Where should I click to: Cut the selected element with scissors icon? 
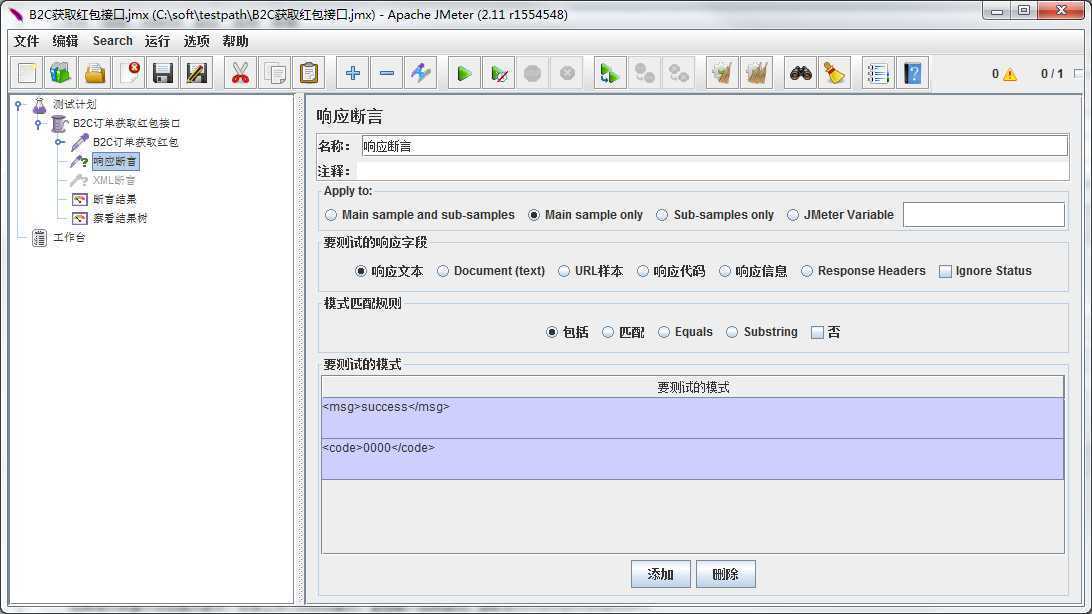(x=240, y=73)
